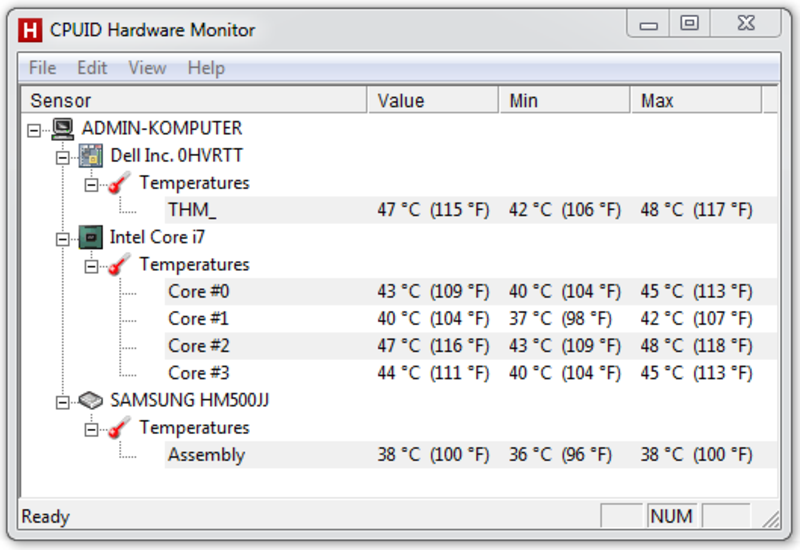Collapse the SAMSUNG HM500JJ node
This screenshot has height=550, width=800.
[x=62, y=403]
